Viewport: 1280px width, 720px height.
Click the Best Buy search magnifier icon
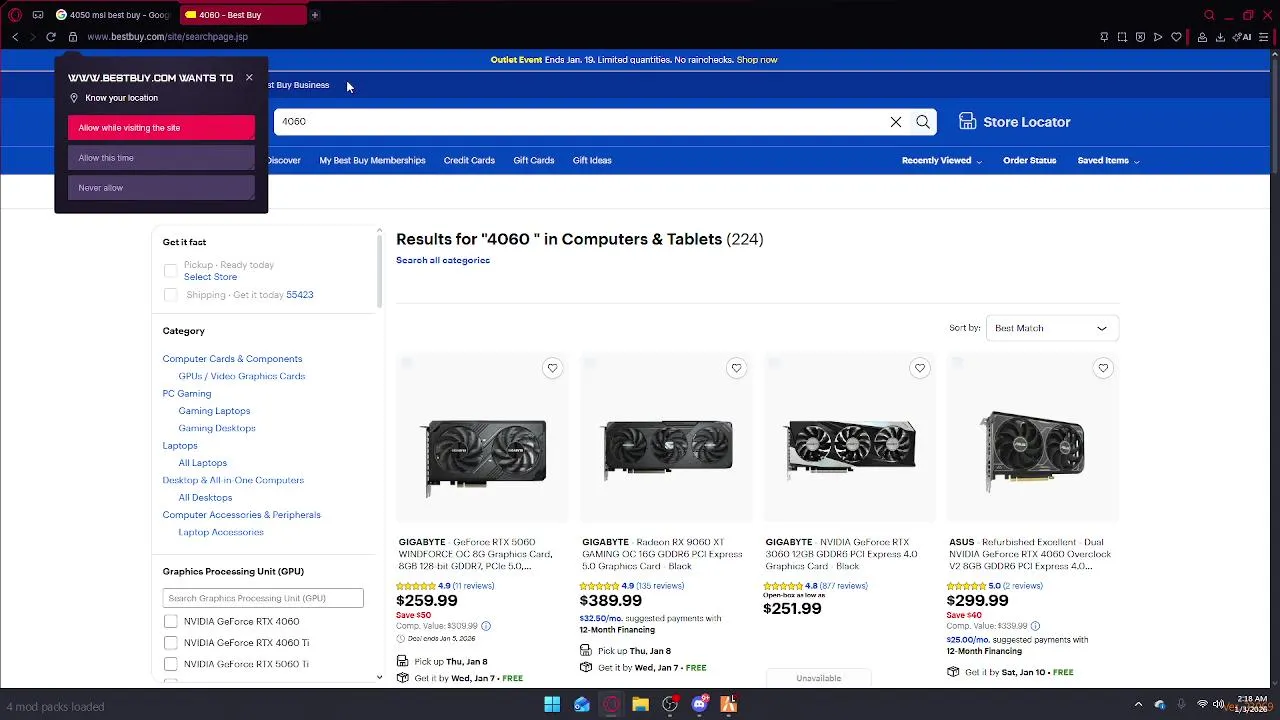[923, 122]
